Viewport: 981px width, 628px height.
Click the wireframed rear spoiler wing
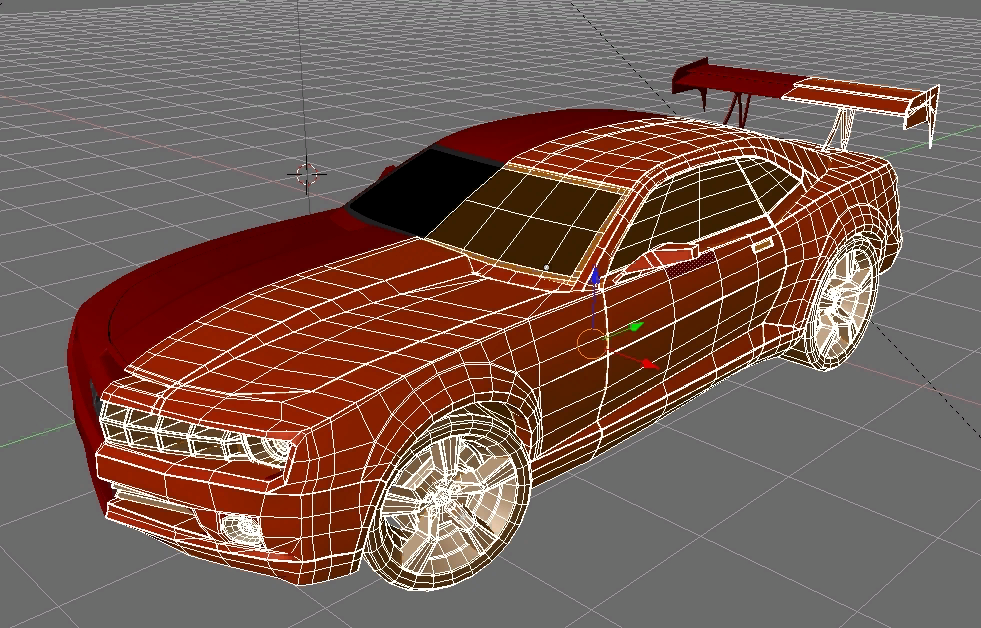pos(860,100)
